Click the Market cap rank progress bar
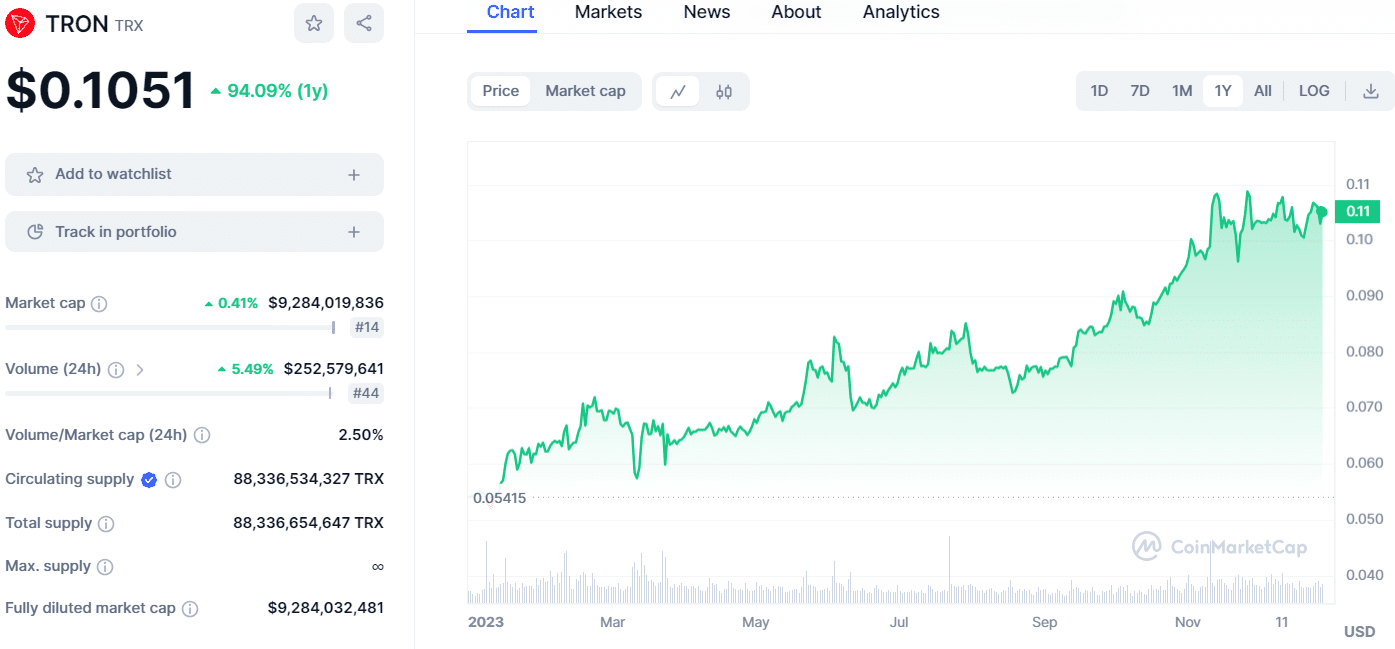Viewport: 1395px width, 649px height. pos(170,327)
